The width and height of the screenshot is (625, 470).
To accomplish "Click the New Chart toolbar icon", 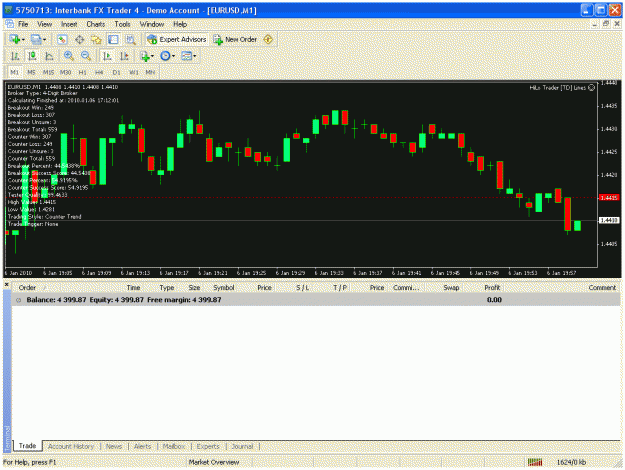I will click(15, 39).
